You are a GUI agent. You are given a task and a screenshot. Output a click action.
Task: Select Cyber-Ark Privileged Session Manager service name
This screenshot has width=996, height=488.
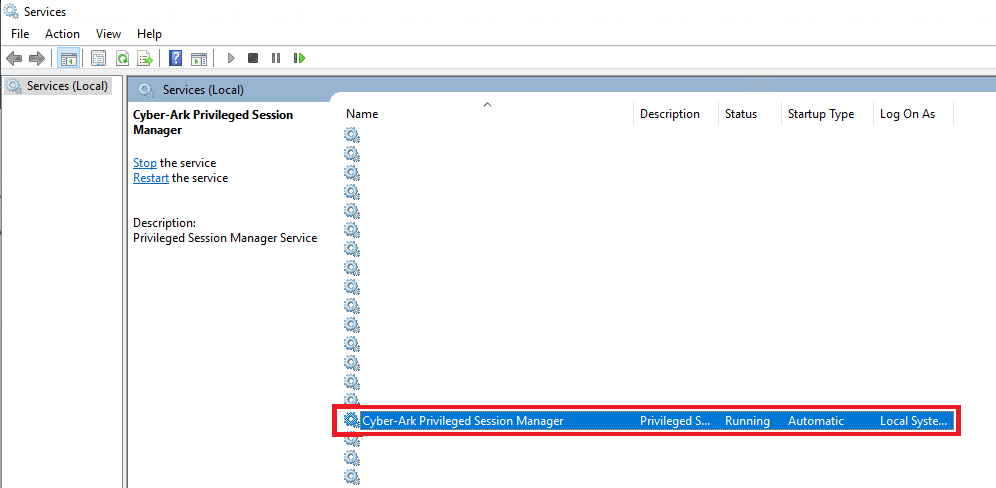[462, 421]
